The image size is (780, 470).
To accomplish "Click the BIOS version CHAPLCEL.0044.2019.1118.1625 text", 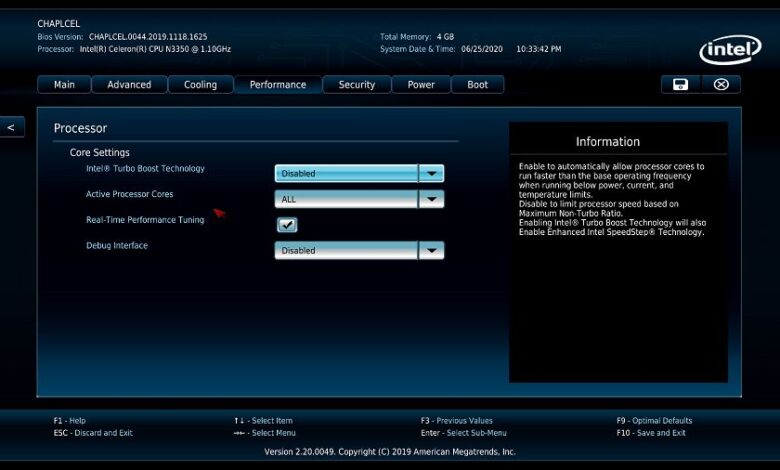I will pyautogui.click(x=148, y=37).
